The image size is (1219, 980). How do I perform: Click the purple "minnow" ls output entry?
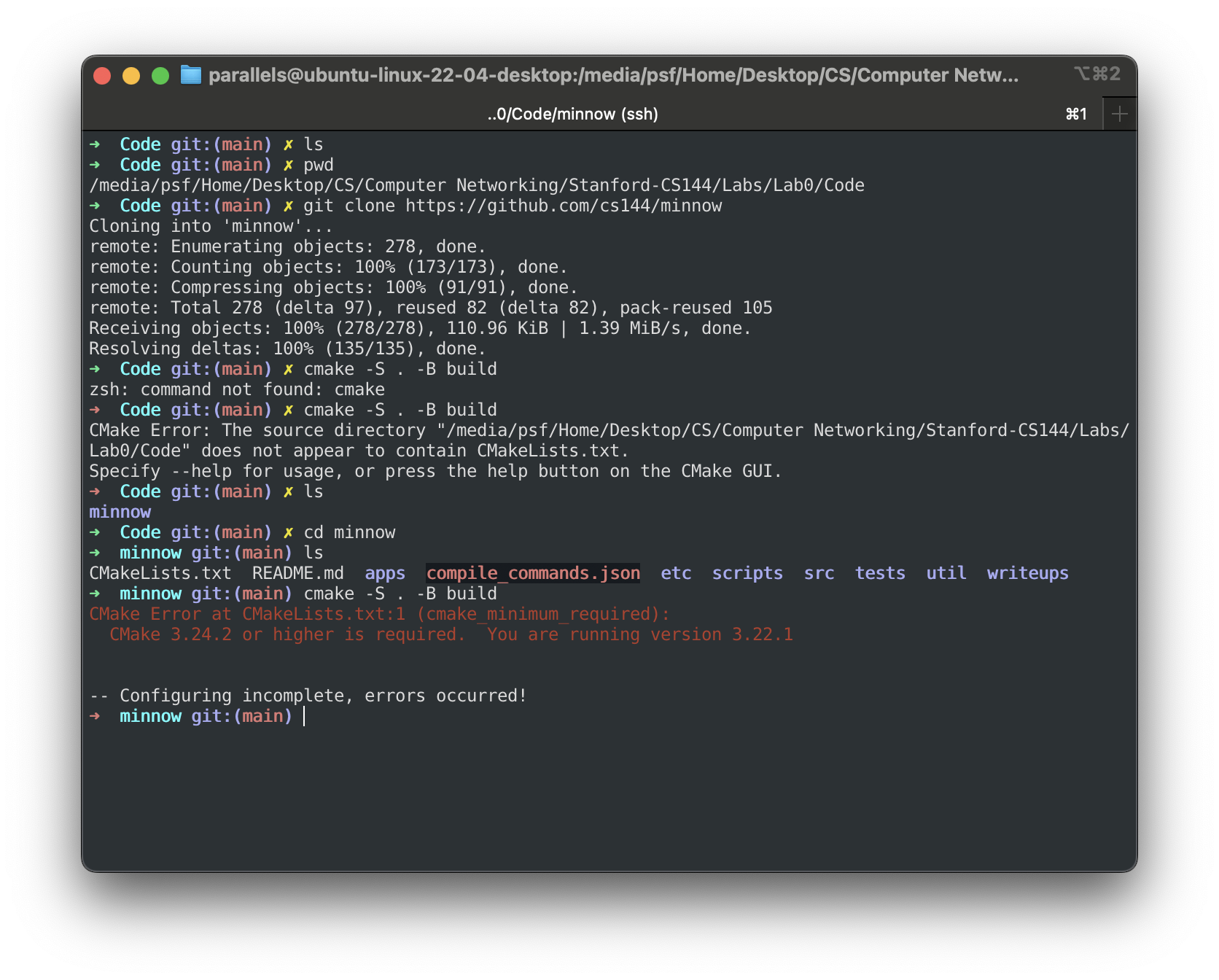(x=120, y=512)
